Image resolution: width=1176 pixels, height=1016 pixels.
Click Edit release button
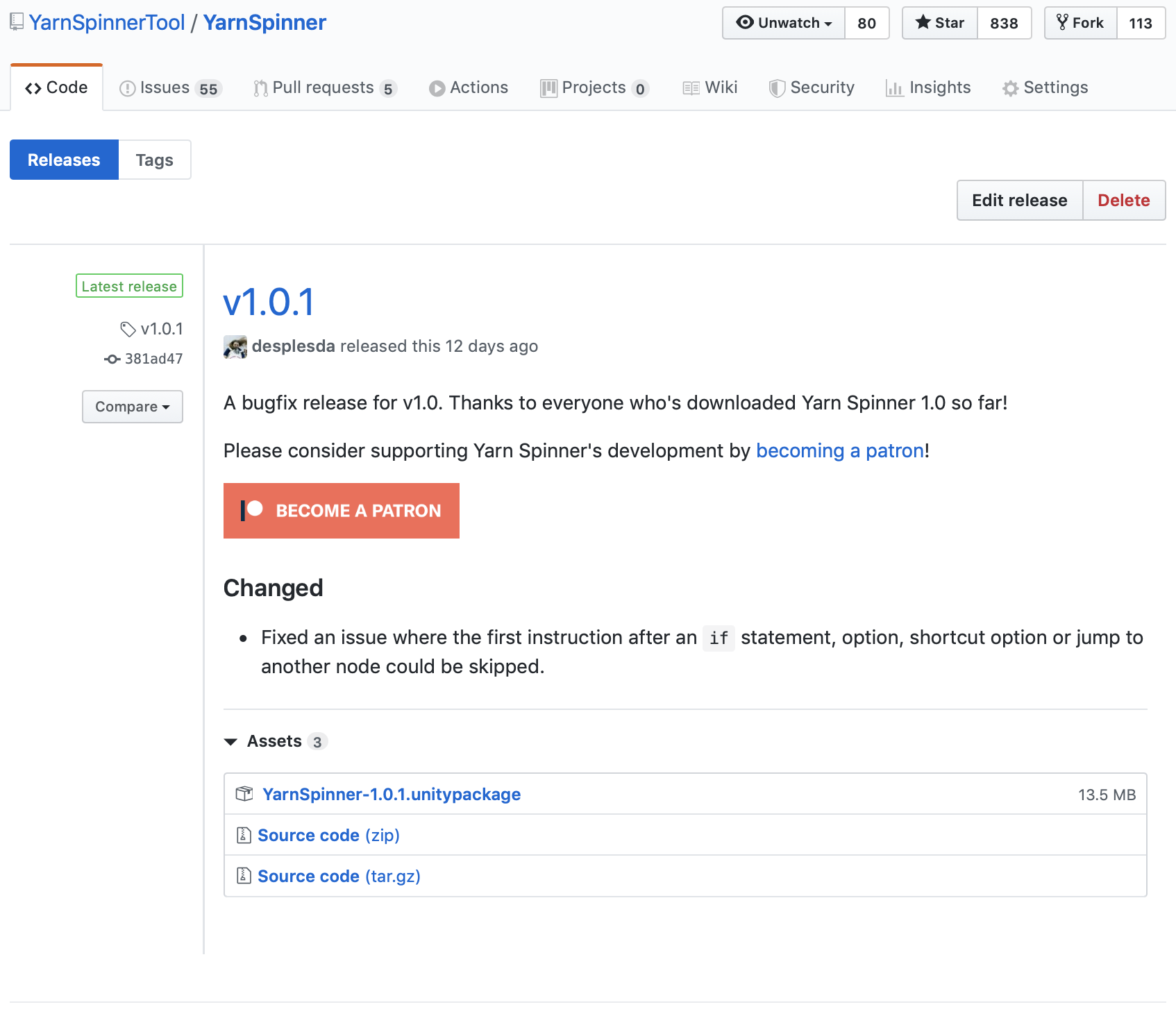(x=1019, y=201)
